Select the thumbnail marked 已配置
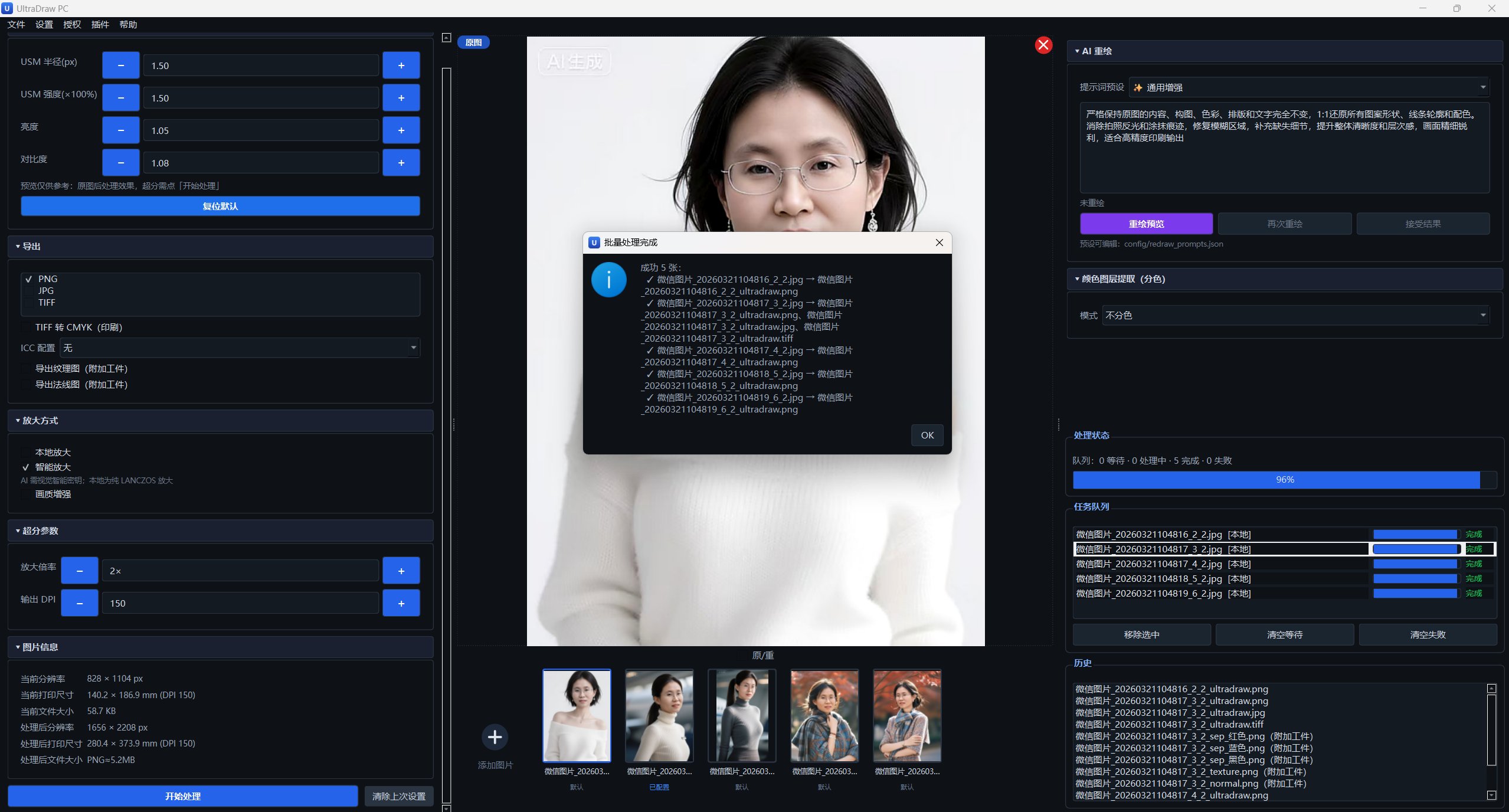This screenshot has height=812, width=1509. [659, 716]
